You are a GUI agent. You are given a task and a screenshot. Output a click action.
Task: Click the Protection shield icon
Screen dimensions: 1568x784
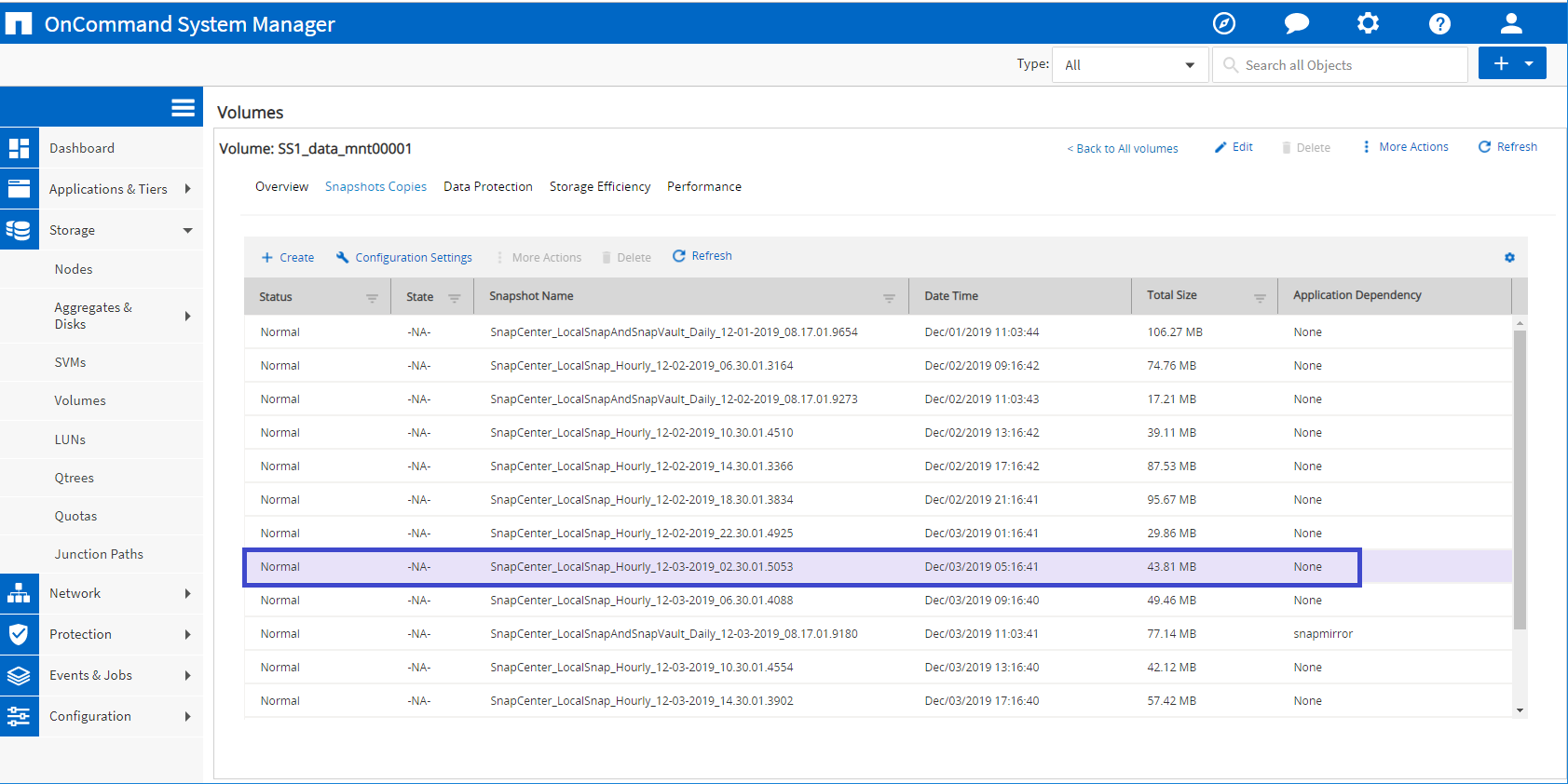(20, 634)
